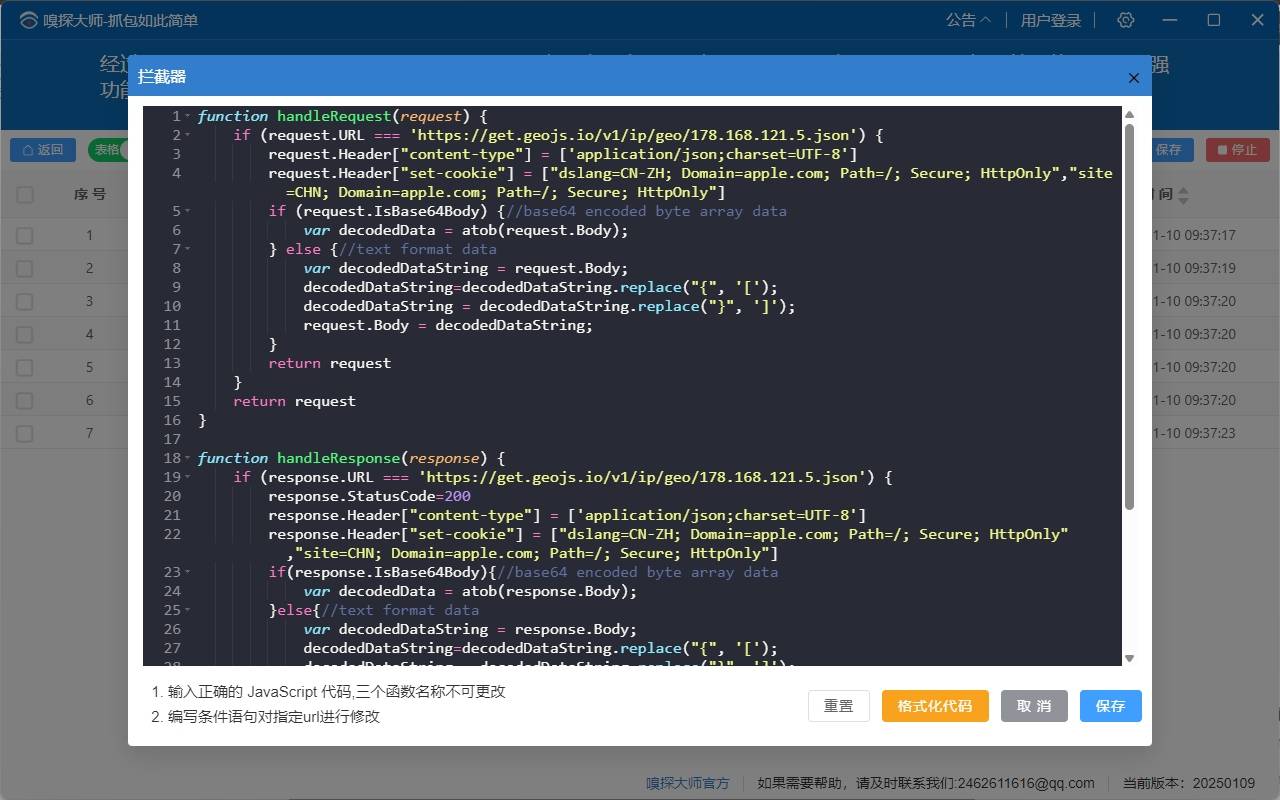This screenshot has width=1280, height=800.
Task: Expand the 公告 announcement dropdown
Action: (968, 20)
